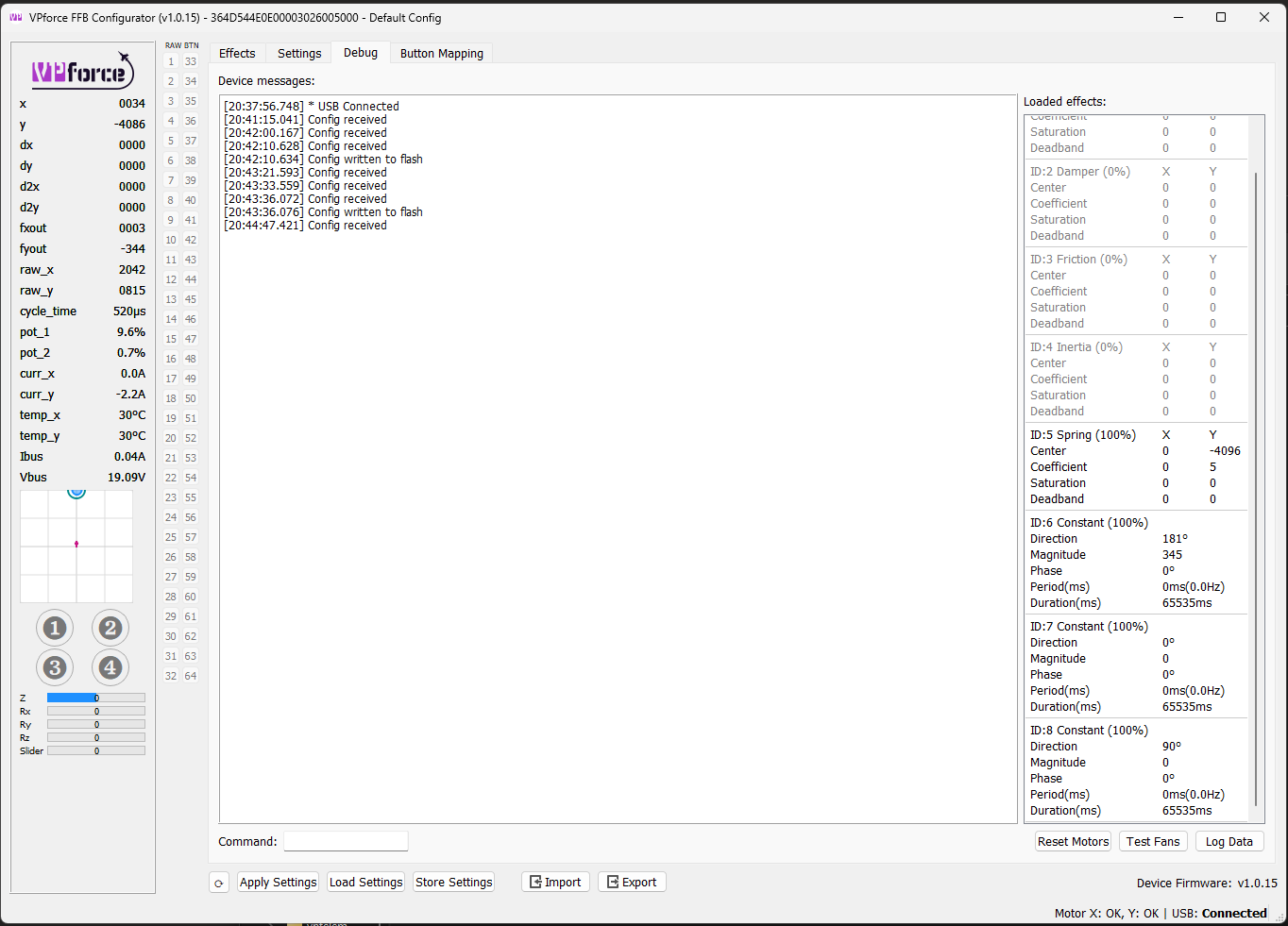Click button cell 41 in RAW BTN grid

(191, 220)
